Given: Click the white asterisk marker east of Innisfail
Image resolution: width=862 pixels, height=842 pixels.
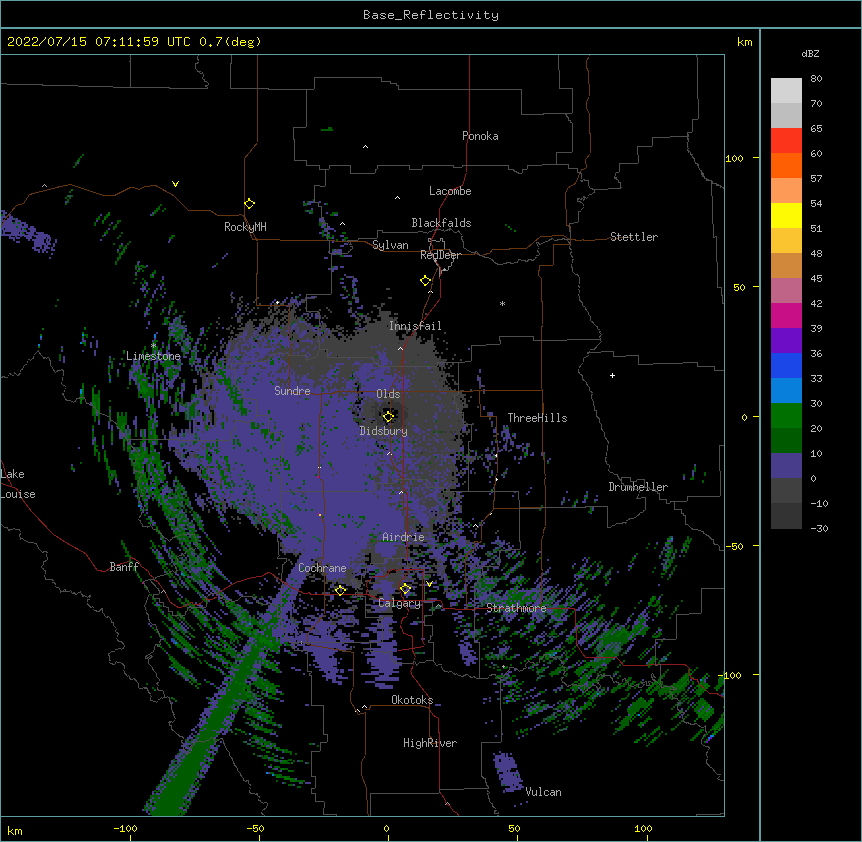Looking at the screenshot, I should [502, 303].
